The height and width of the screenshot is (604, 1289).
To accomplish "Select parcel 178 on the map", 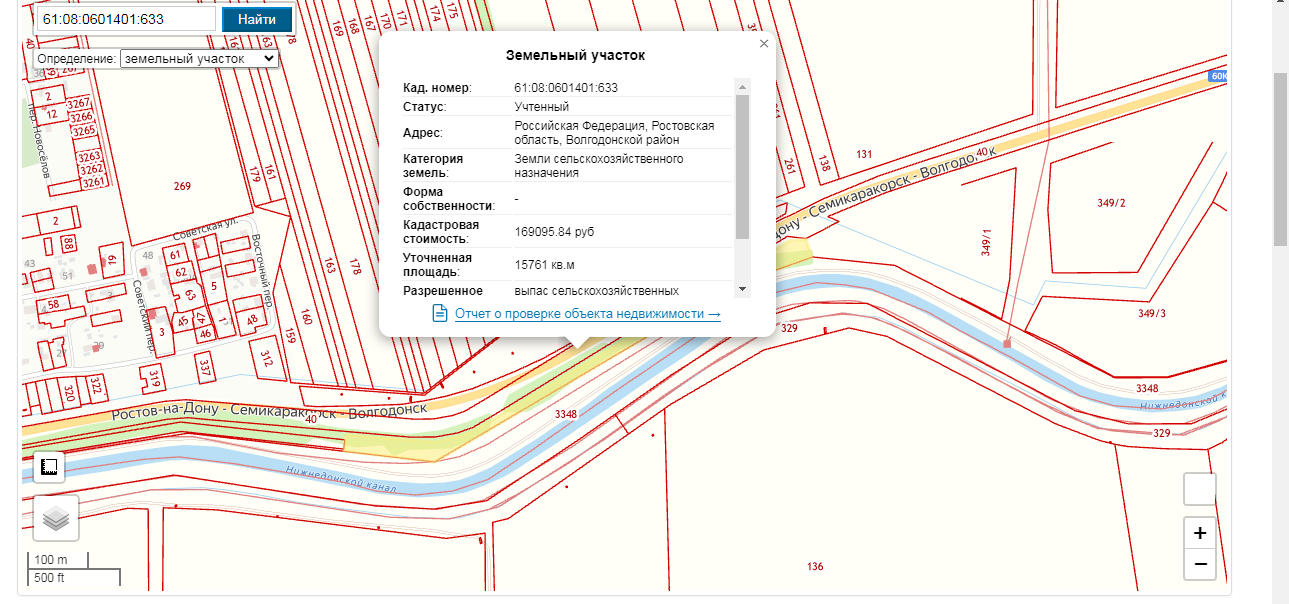I will (354, 267).
